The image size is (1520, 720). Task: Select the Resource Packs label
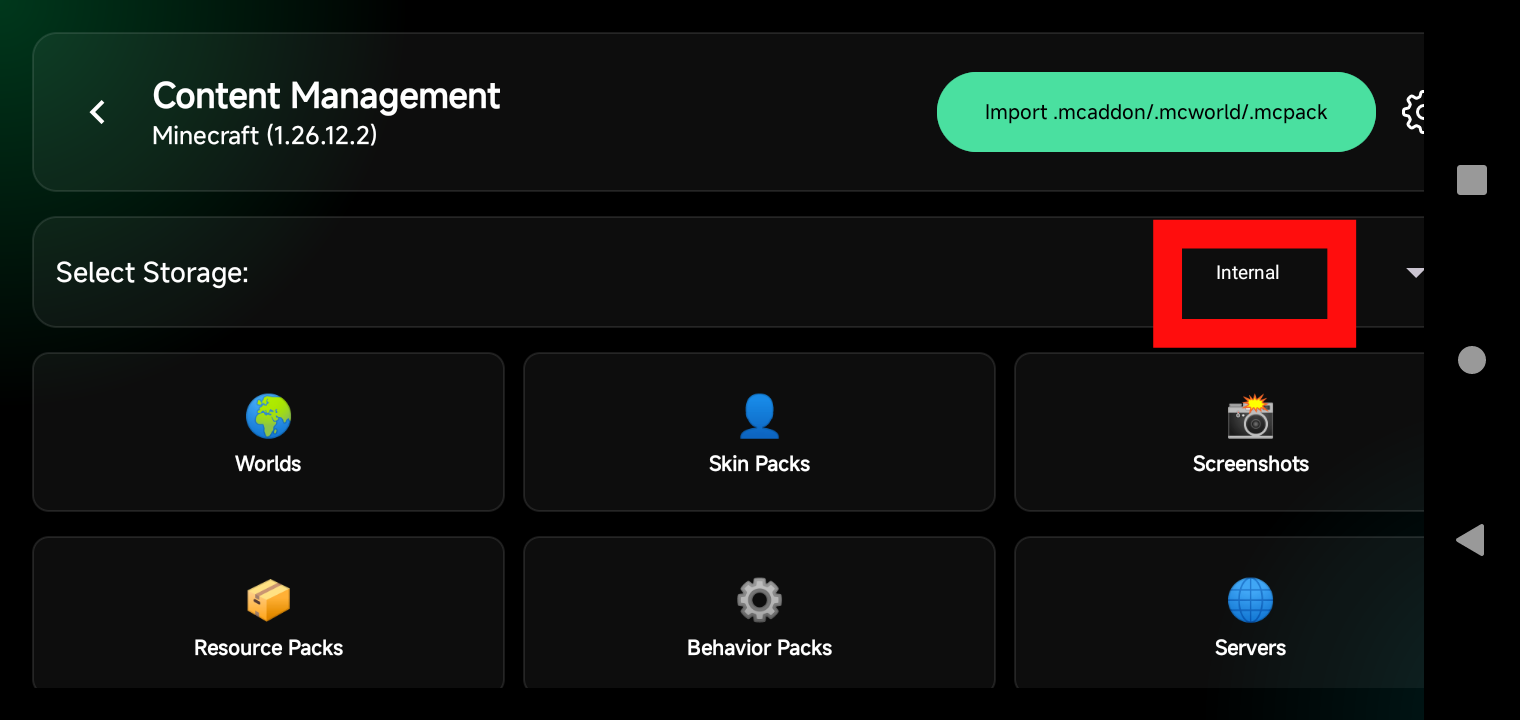[x=268, y=648]
